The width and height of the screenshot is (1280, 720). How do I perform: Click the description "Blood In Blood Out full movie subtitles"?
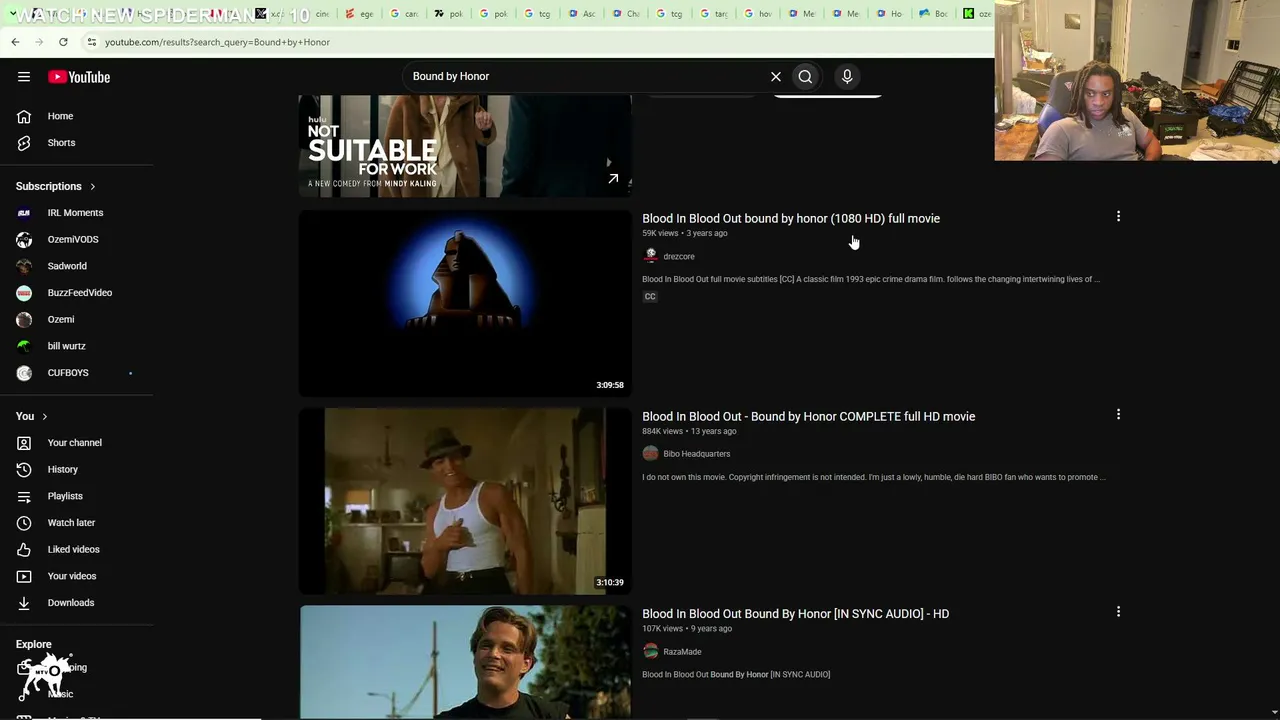pyautogui.click(x=871, y=280)
